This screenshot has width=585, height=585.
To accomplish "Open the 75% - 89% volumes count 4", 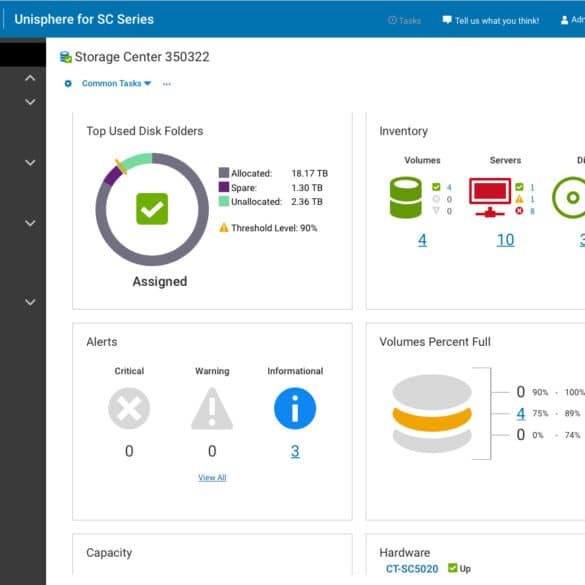I will coord(521,413).
